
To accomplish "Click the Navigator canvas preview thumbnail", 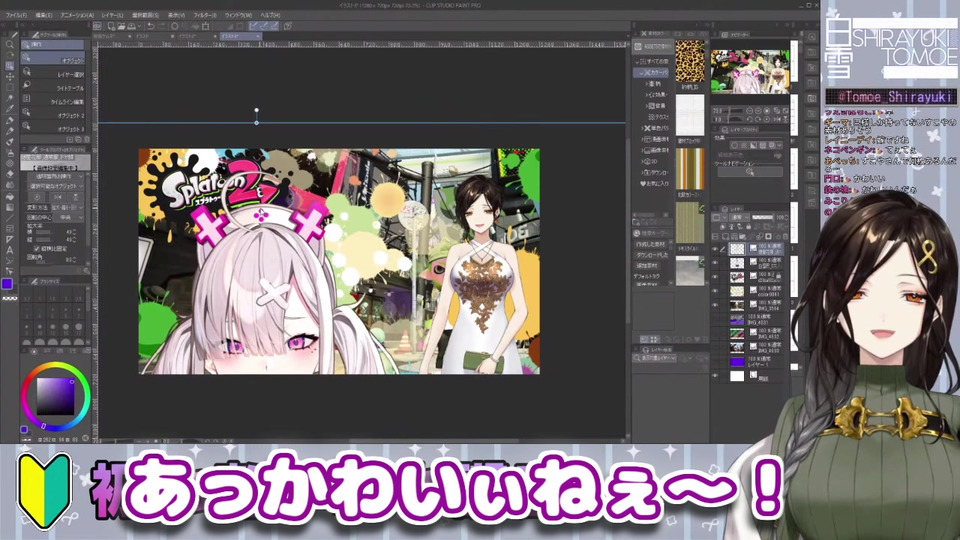I will pyautogui.click(x=750, y=72).
